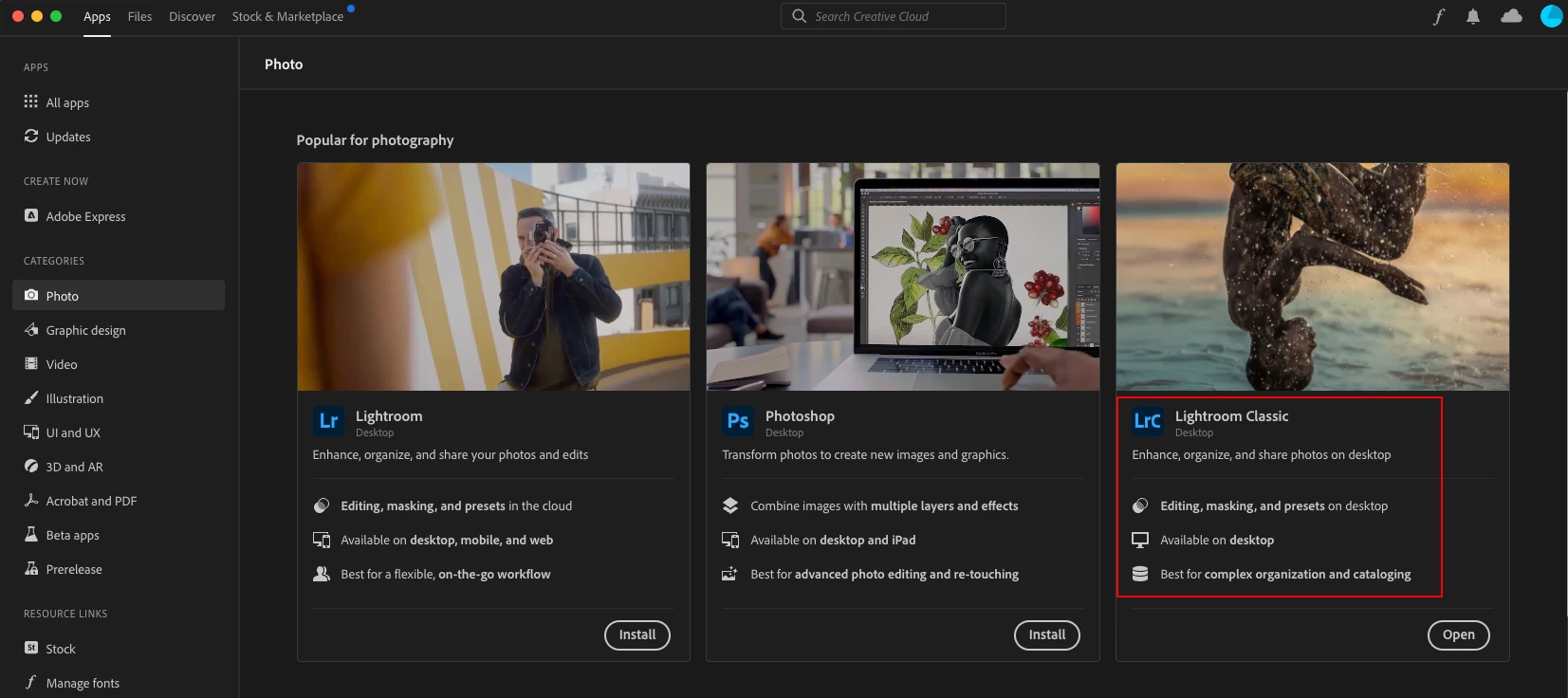Click the Photoshop laptop thumbnail
1568x698 pixels.
pos(903,276)
